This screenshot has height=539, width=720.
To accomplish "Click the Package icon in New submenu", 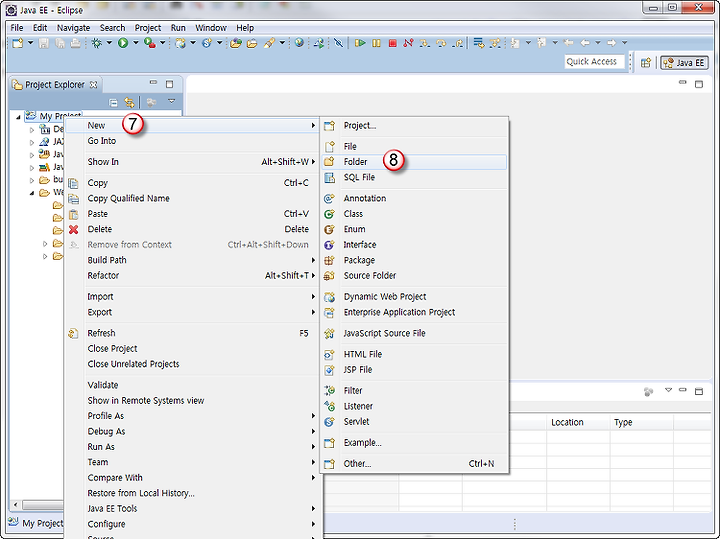I will pyautogui.click(x=329, y=261).
